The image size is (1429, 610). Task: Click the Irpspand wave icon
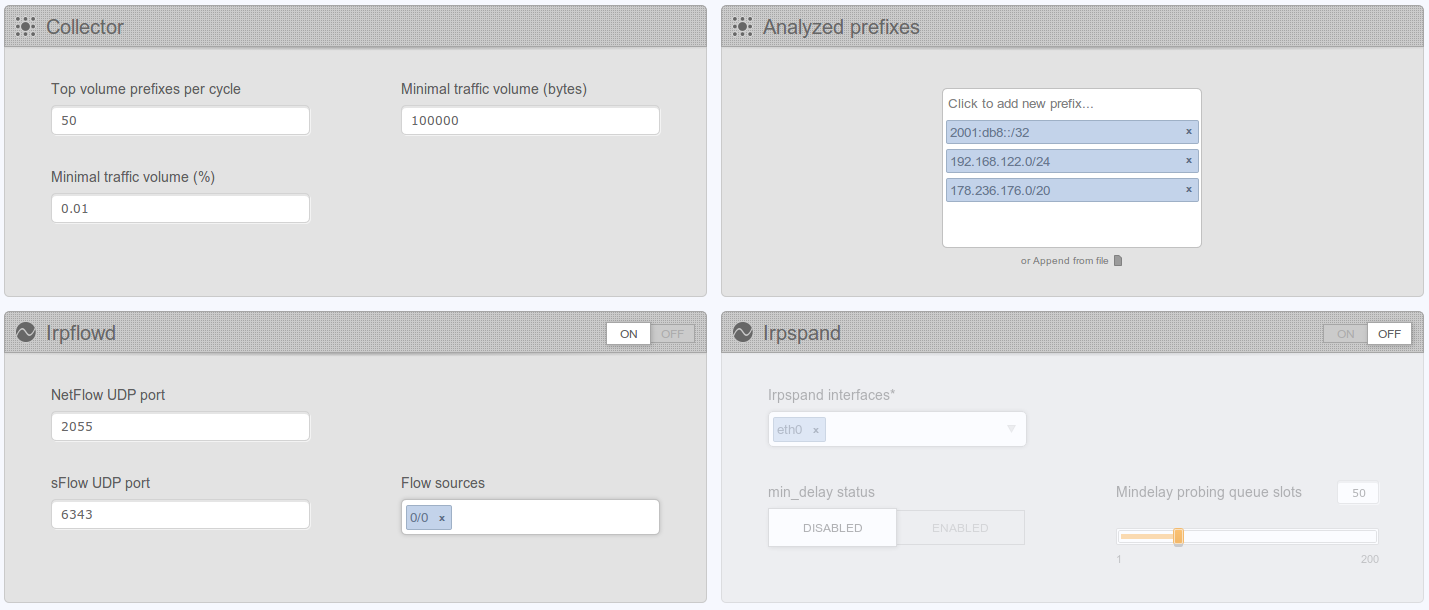click(x=742, y=333)
